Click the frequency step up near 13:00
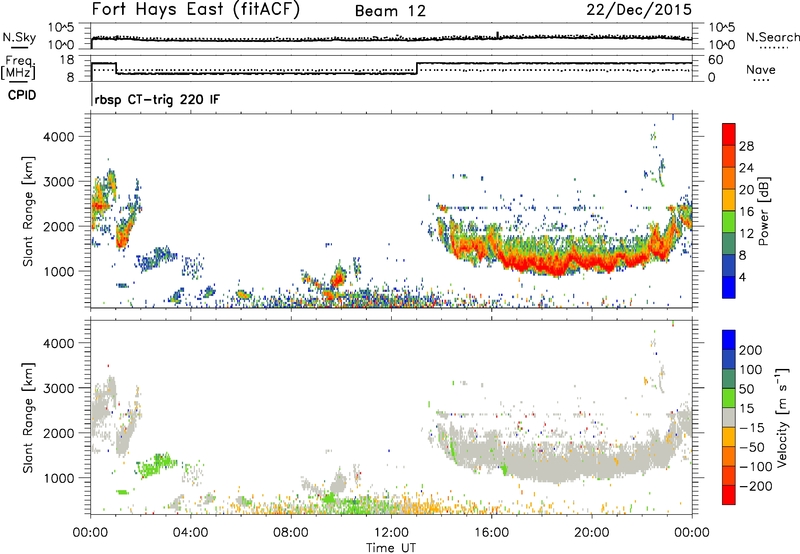 (x=417, y=68)
